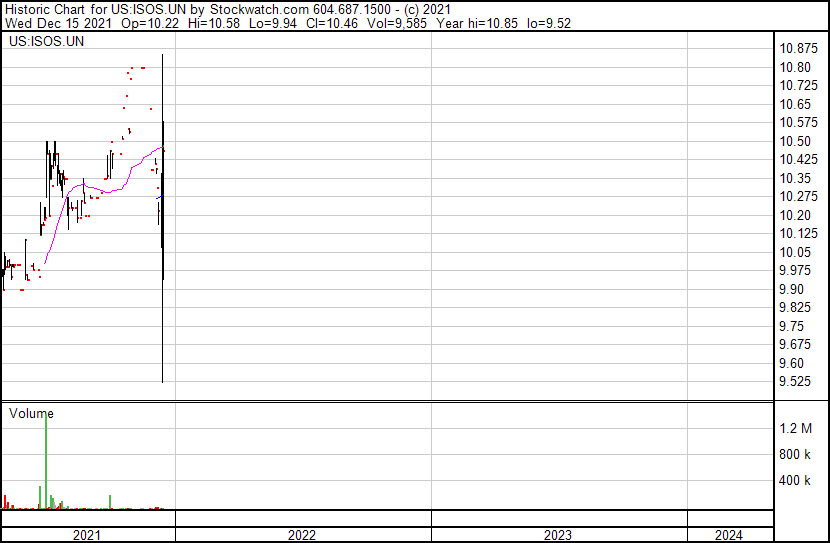Screen dimensions: 830x543
Task: Select the 2024 year label on timeline
Action: [x=729, y=535]
